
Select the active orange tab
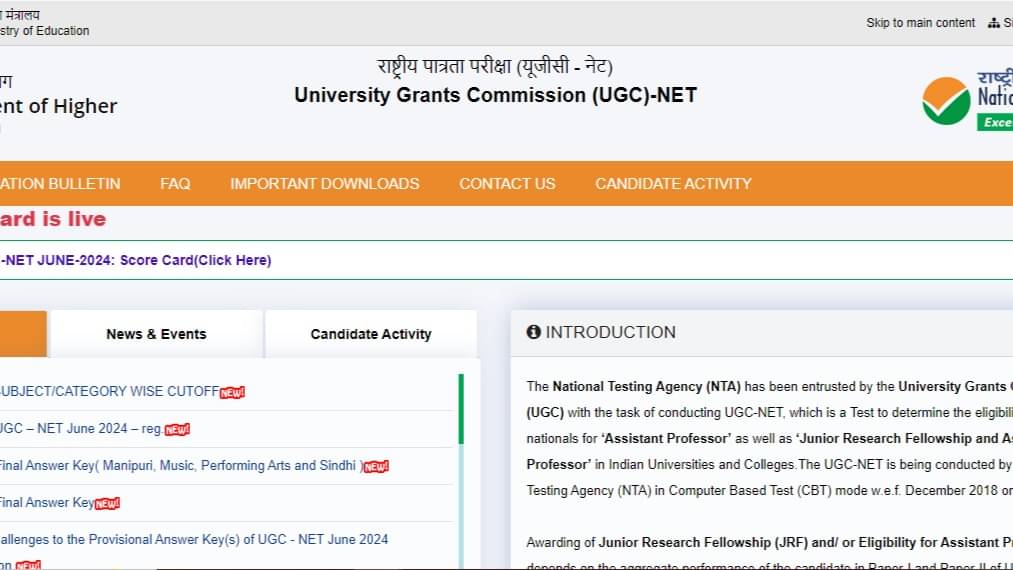click(23, 334)
